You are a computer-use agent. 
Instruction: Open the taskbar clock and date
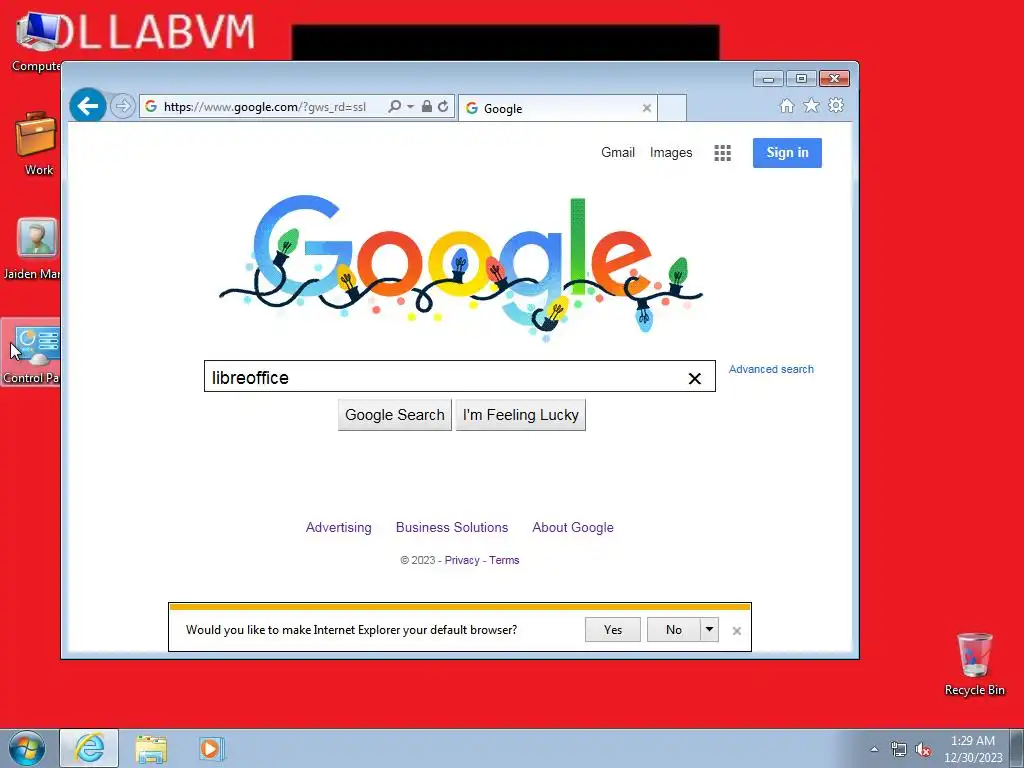[x=973, y=749]
